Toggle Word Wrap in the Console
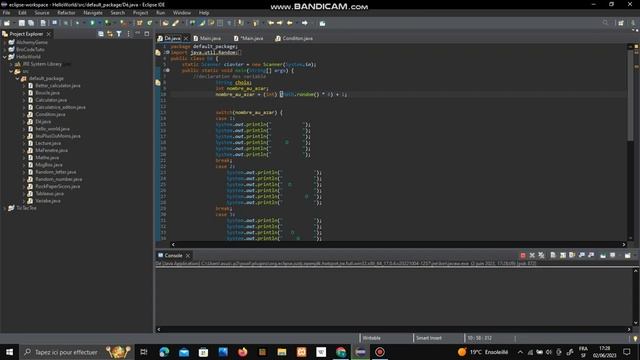 (572, 256)
